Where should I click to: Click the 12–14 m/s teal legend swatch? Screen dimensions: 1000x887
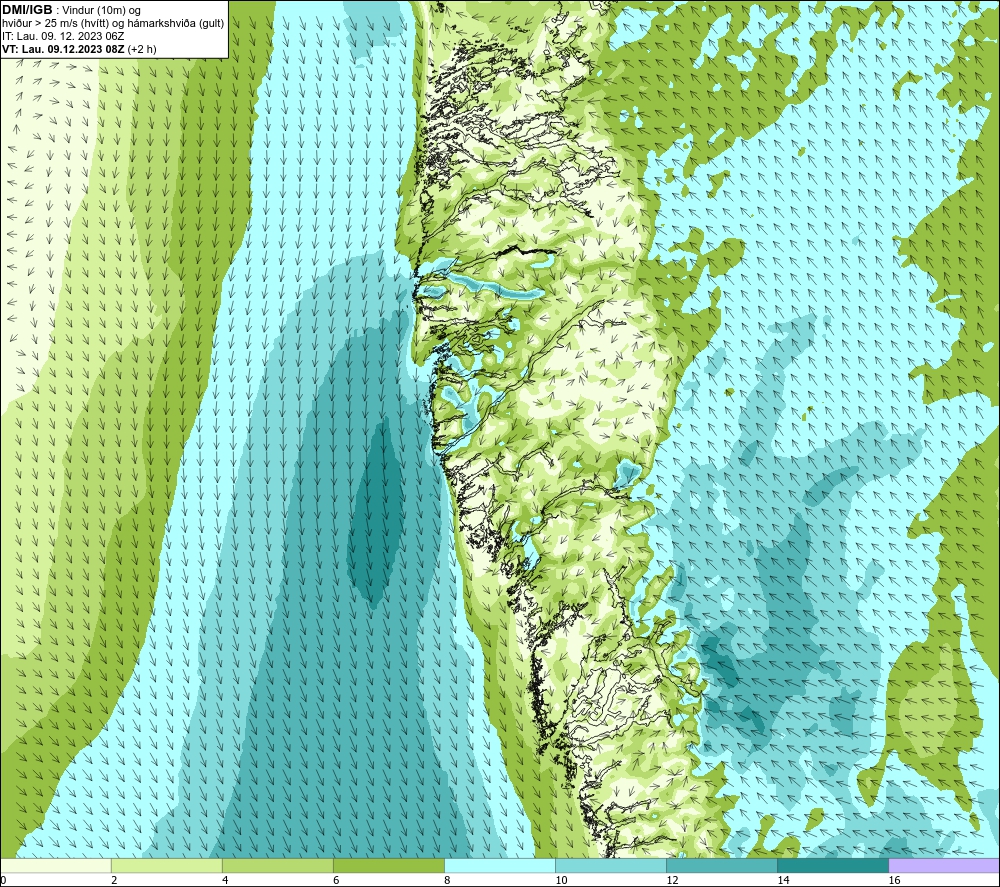click(722, 866)
